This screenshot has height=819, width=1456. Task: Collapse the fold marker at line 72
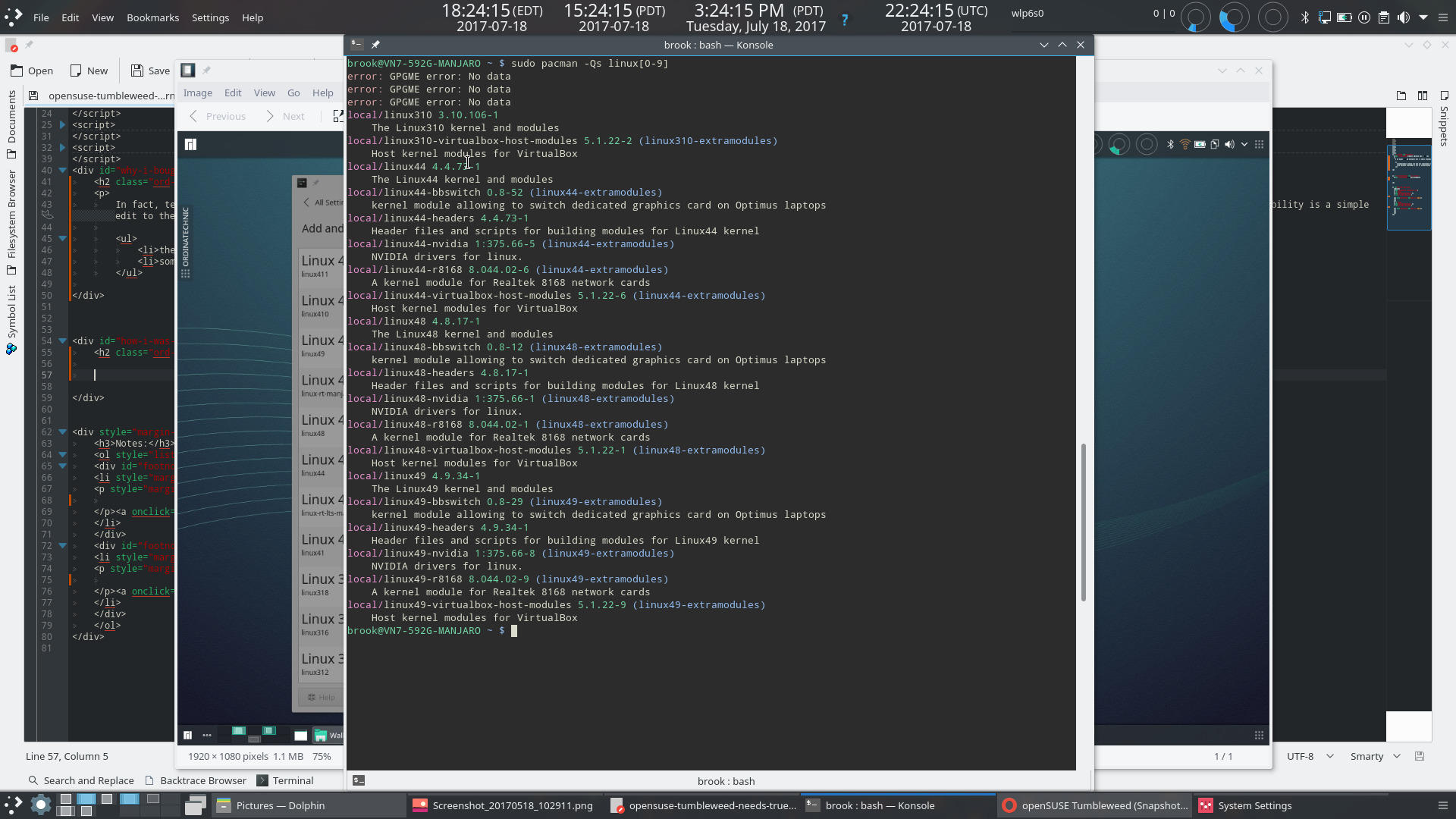(62, 545)
